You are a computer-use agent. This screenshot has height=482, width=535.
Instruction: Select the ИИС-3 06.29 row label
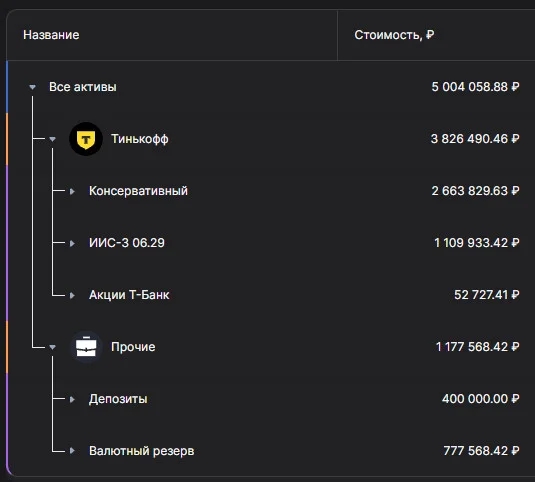coord(127,243)
